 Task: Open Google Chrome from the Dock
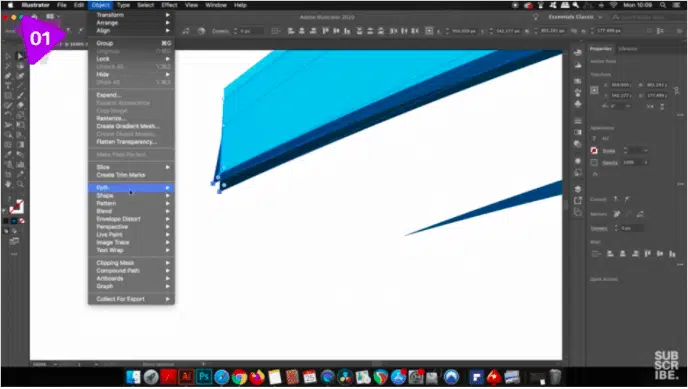239,377
